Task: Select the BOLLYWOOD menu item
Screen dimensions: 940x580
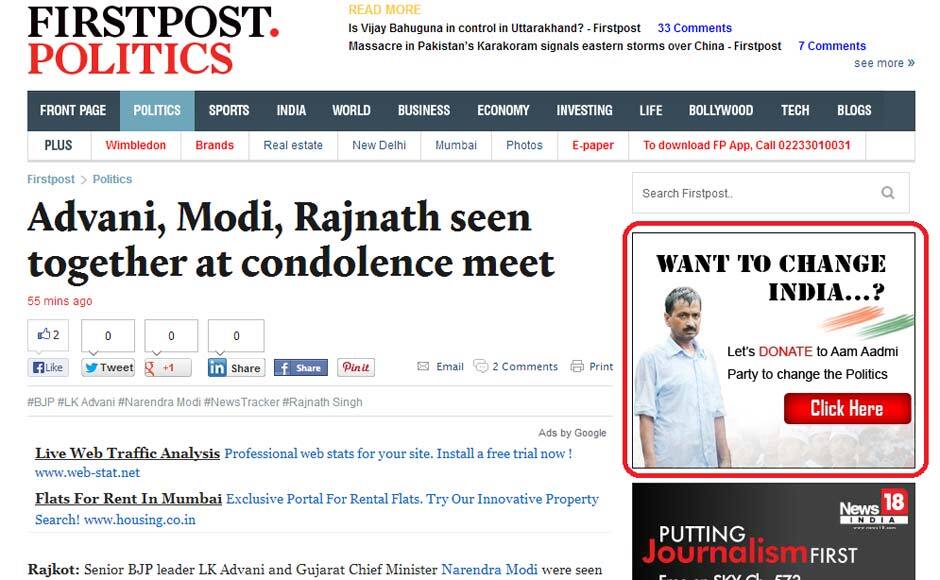Action: (x=721, y=111)
